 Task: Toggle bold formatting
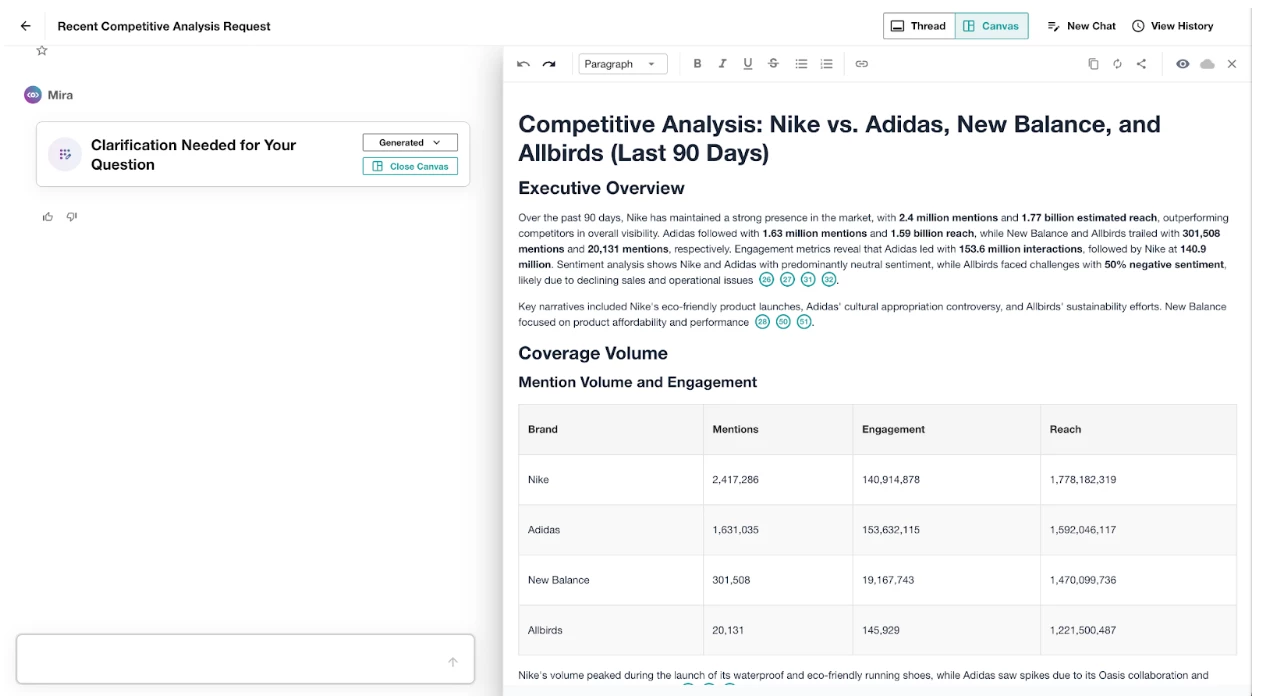698,64
